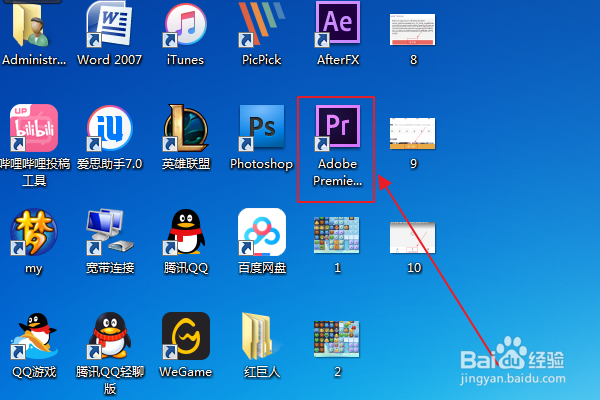600x400 pixels.
Task: Select the game screenshot file named 1
Action: 337,235
